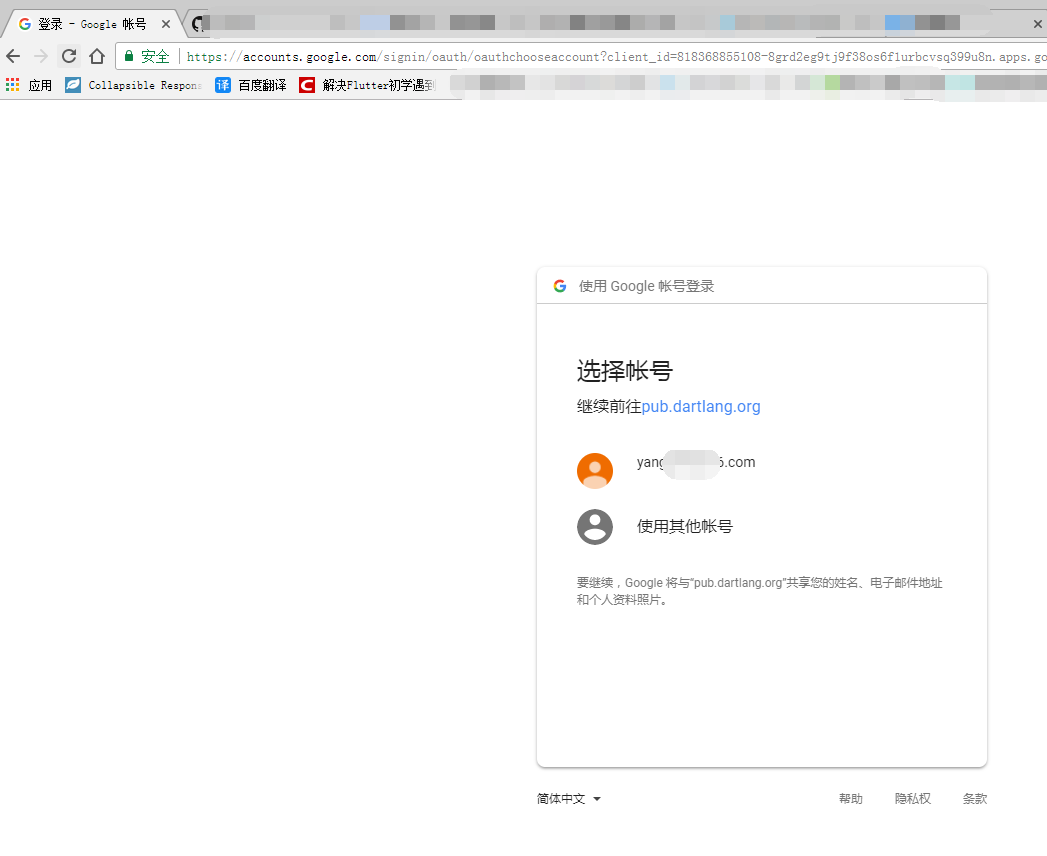Click the disclosure text about sharing with pub.dartlang.org
This screenshot has width=1047, height=856.
(759, 591)
